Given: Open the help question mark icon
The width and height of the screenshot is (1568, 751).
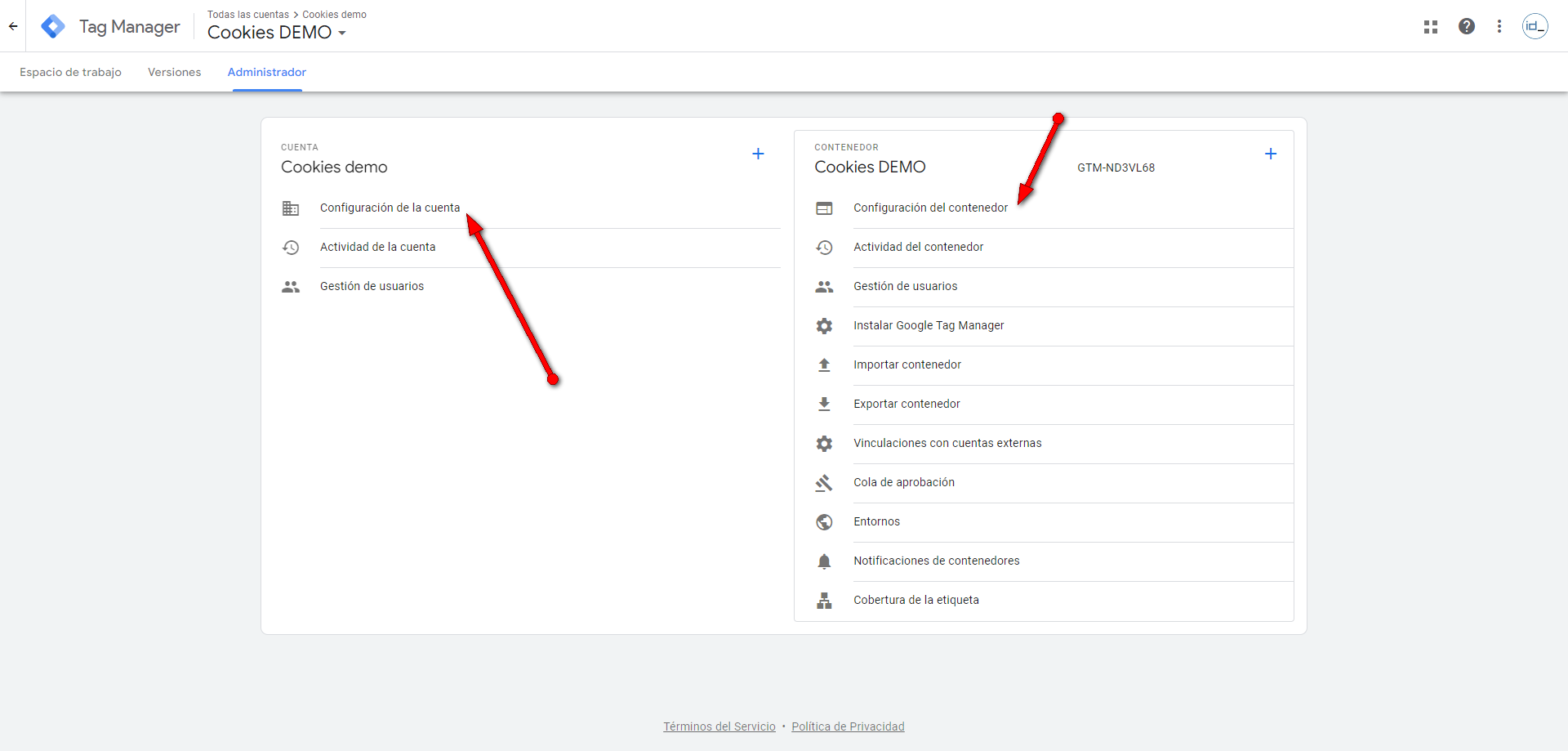Looking at the screenshot, I should [1467, 26].
